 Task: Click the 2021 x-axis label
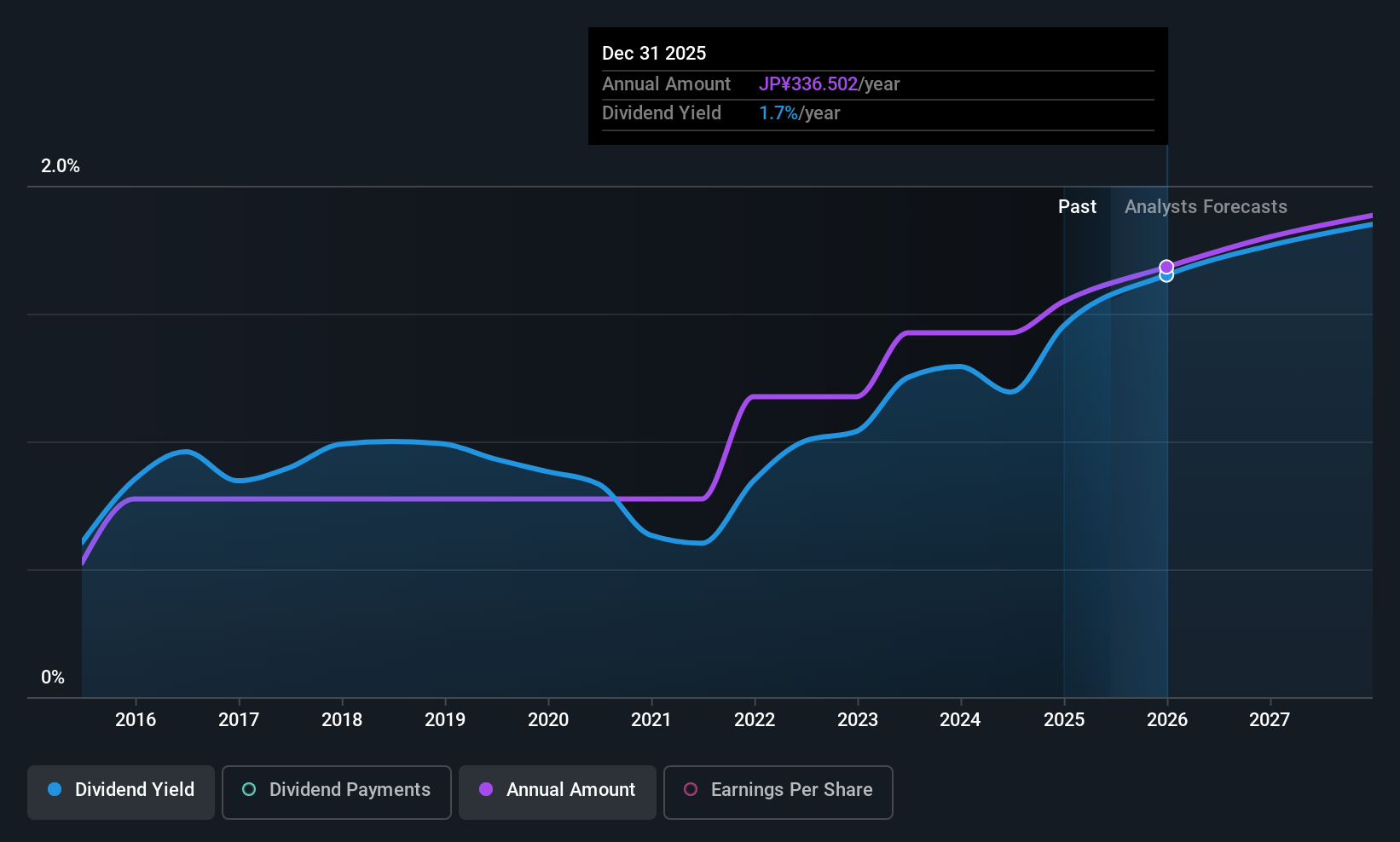(x=651, y=719)
